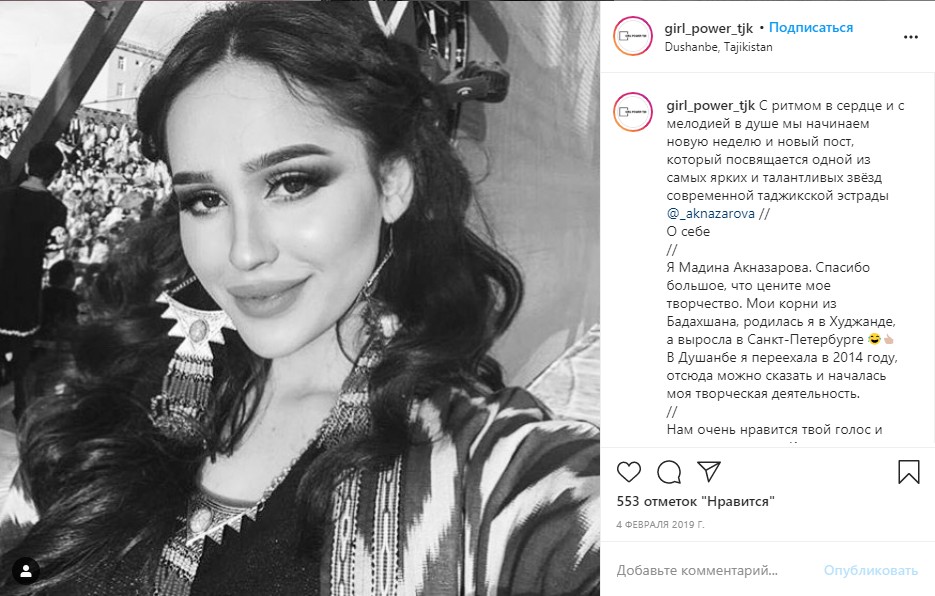Screen dimensions: 935x596
Task: Open girl_power_tjk username in header
Action: (x=709, y=28)
